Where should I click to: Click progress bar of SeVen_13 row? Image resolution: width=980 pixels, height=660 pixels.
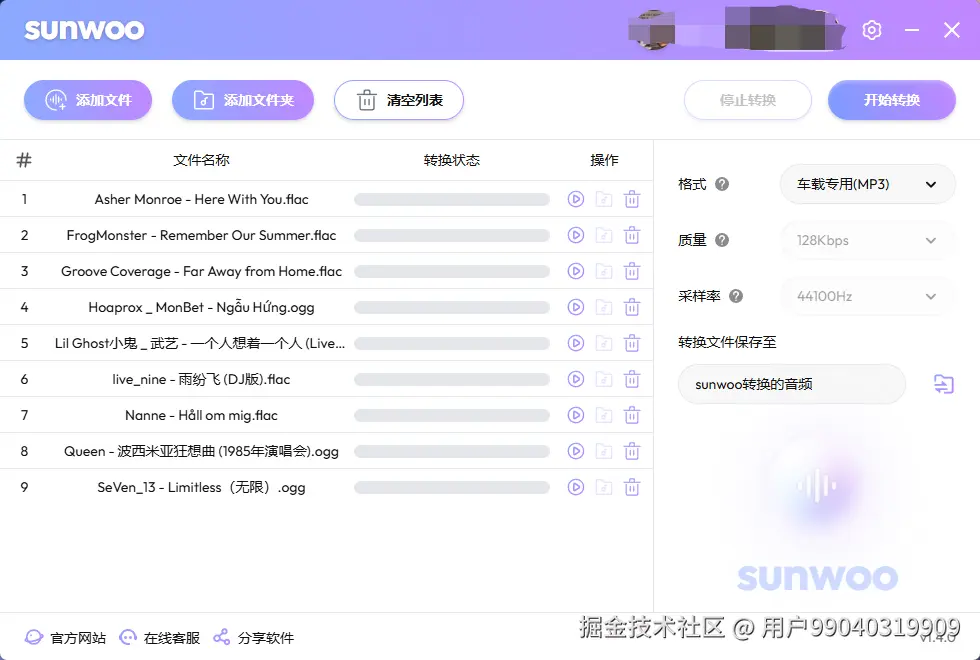coord(452,488)
